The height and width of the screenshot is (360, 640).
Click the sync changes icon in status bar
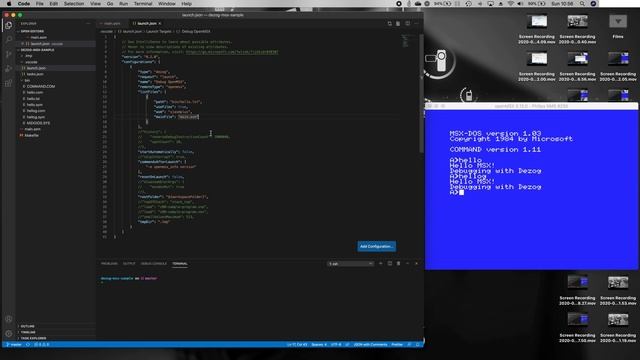28,344
